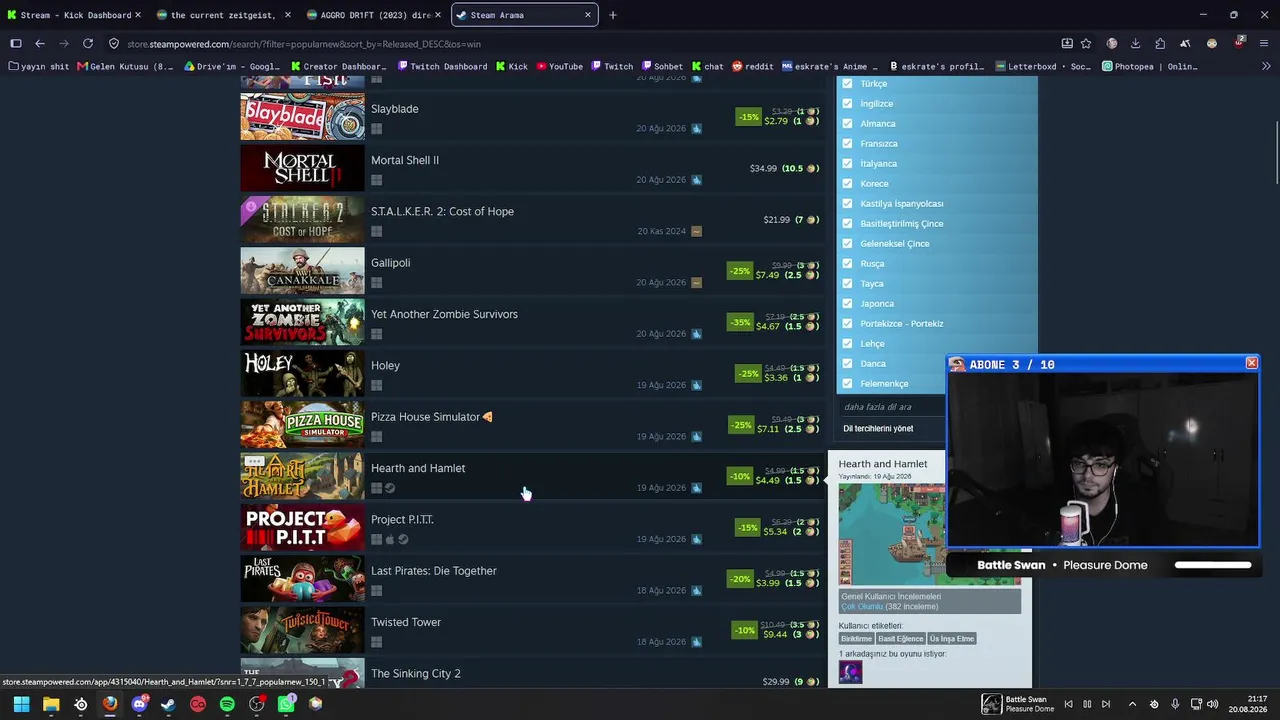The image size is (1280, 720).
Task: Open the Letterboxd bookmark
Action: pyautogui.click(x=1044, y=67)
